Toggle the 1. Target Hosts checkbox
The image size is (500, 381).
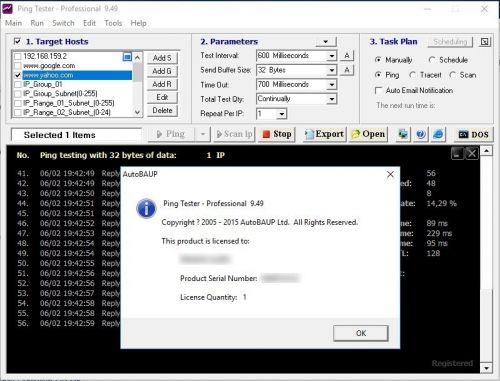pyautogui.click(x=17, y=41)
